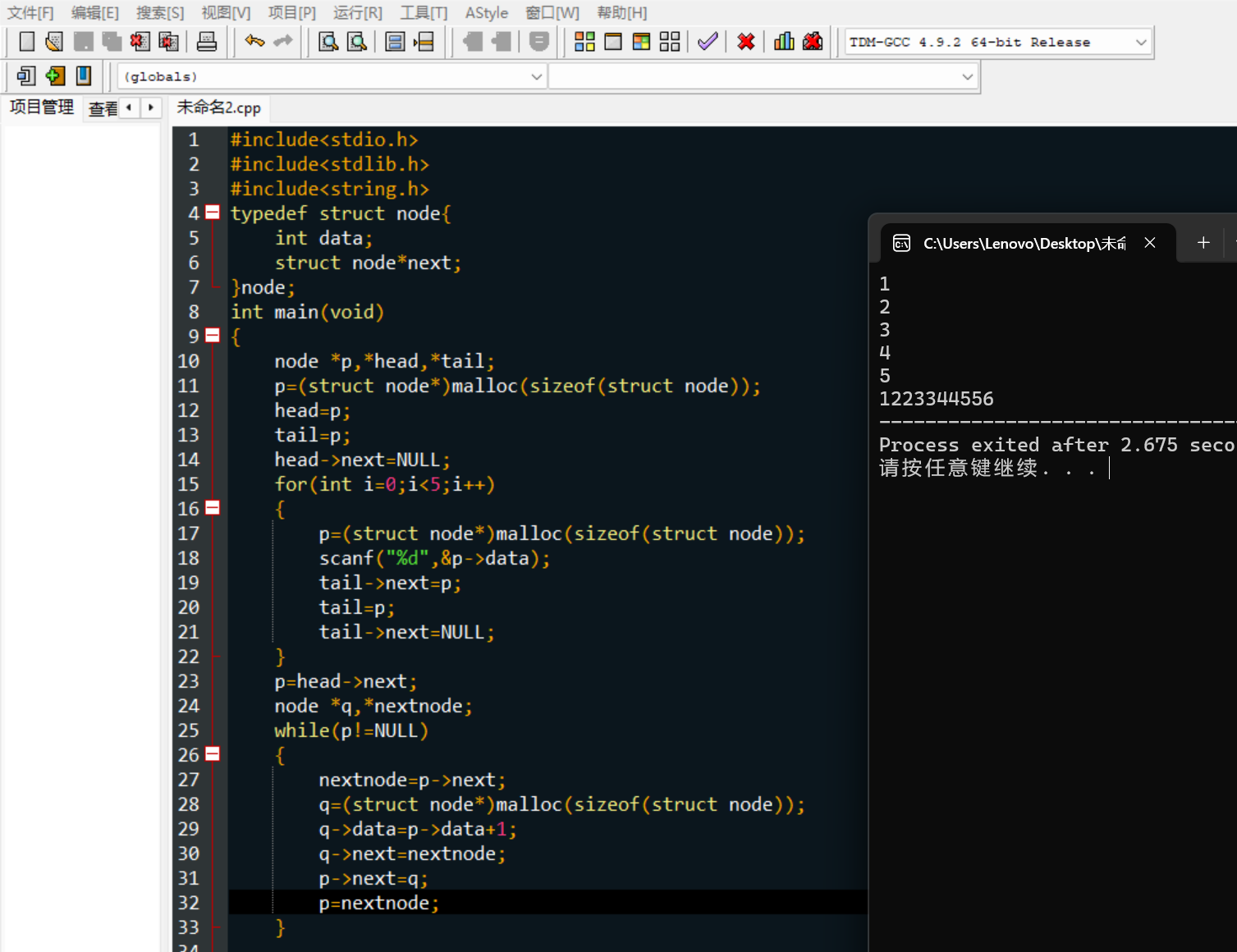This screenshot has height=952, width=1237.
Task: Click the while(p!=NULL) line
Action: (x=351, y=730)
